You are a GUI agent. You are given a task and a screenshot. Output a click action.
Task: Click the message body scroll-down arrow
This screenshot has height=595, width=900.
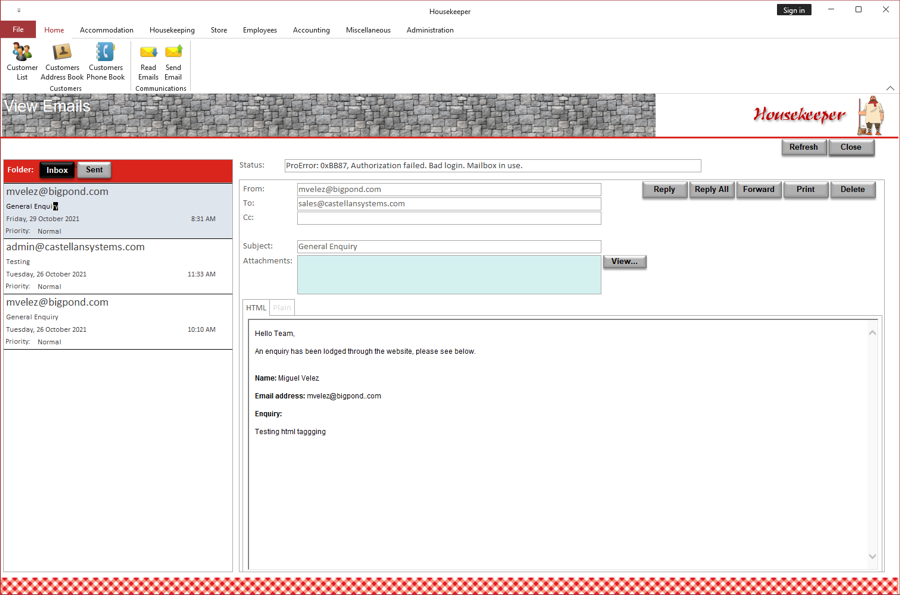[872, 556]
